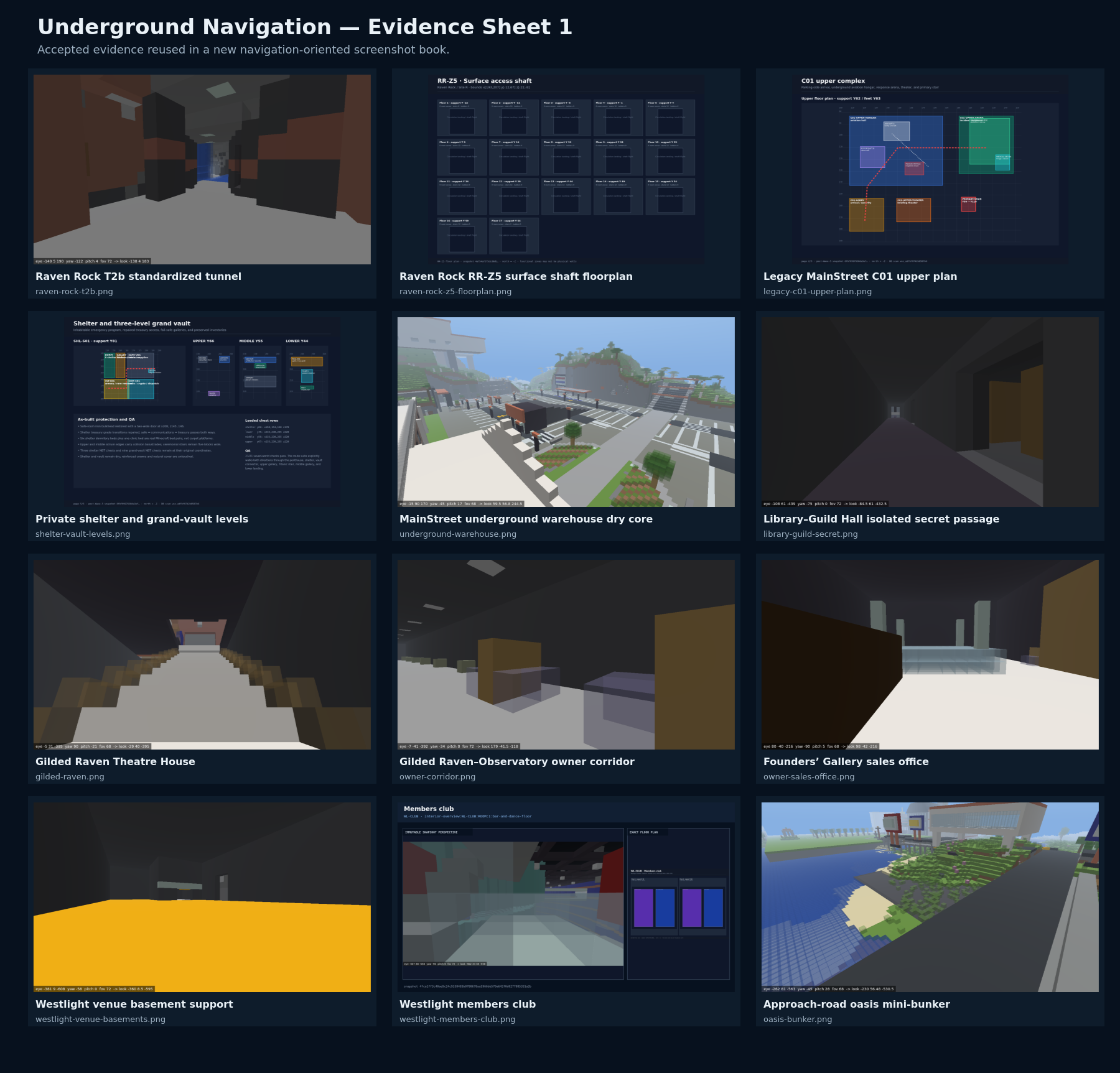The height and width of the screenshot is (1073, 1120).
Task: Open the C01 upper complex plan image
Action: pos(930,169)
